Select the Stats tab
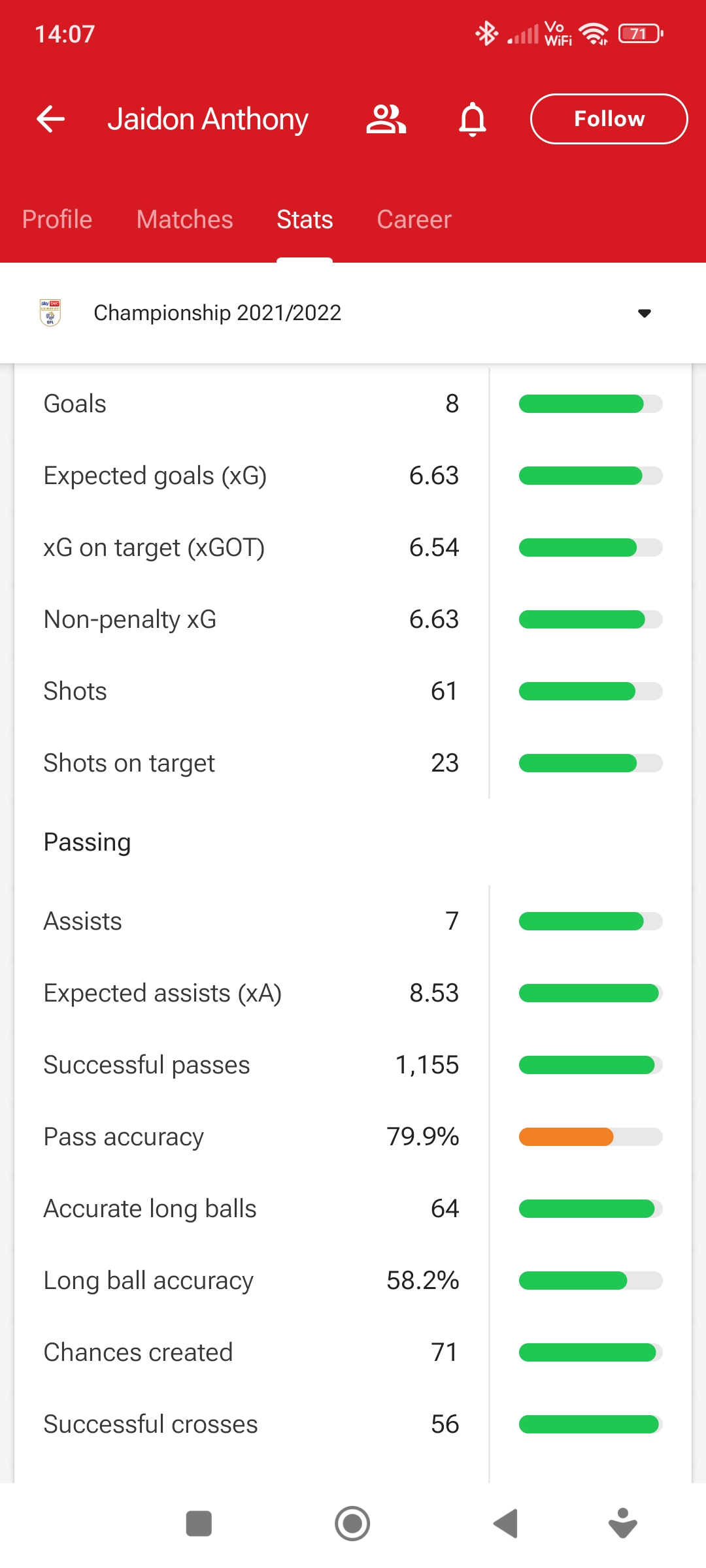This screenshot has width=706, height=1568. (x=305, y=220)
